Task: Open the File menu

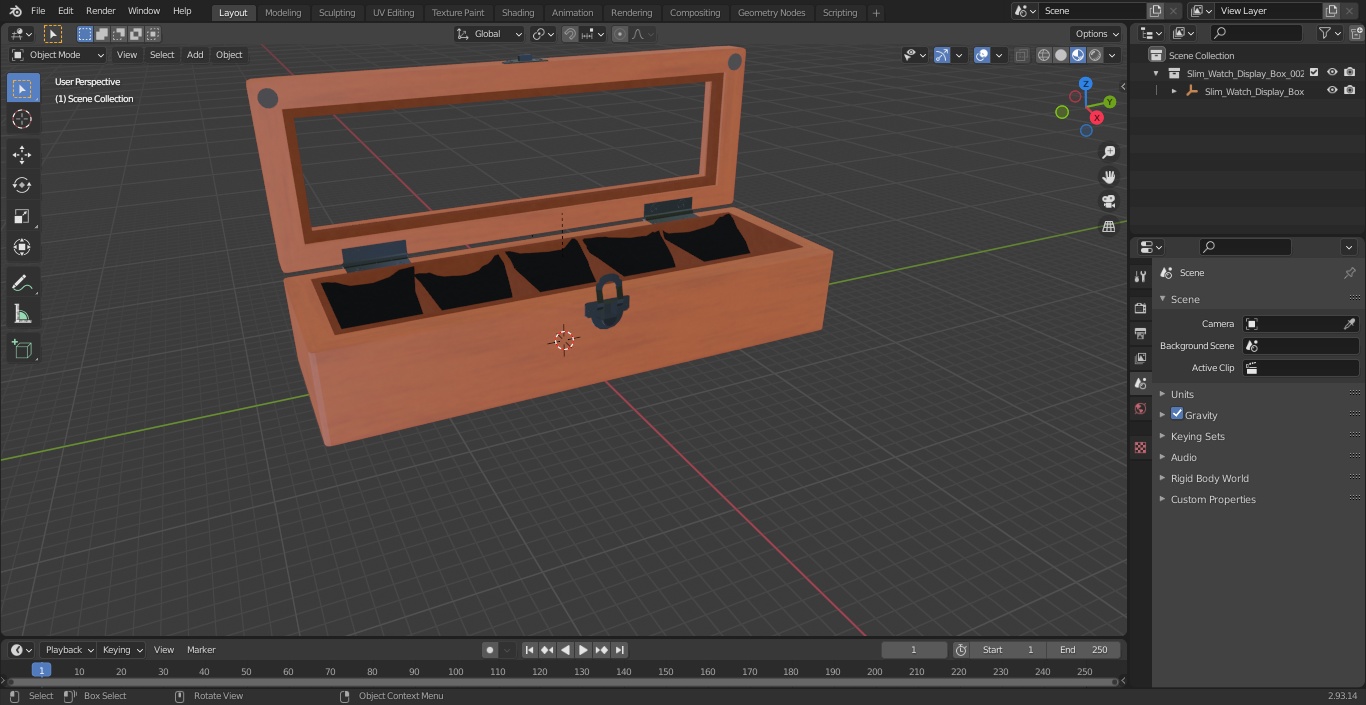Action: tap(38, 11)
